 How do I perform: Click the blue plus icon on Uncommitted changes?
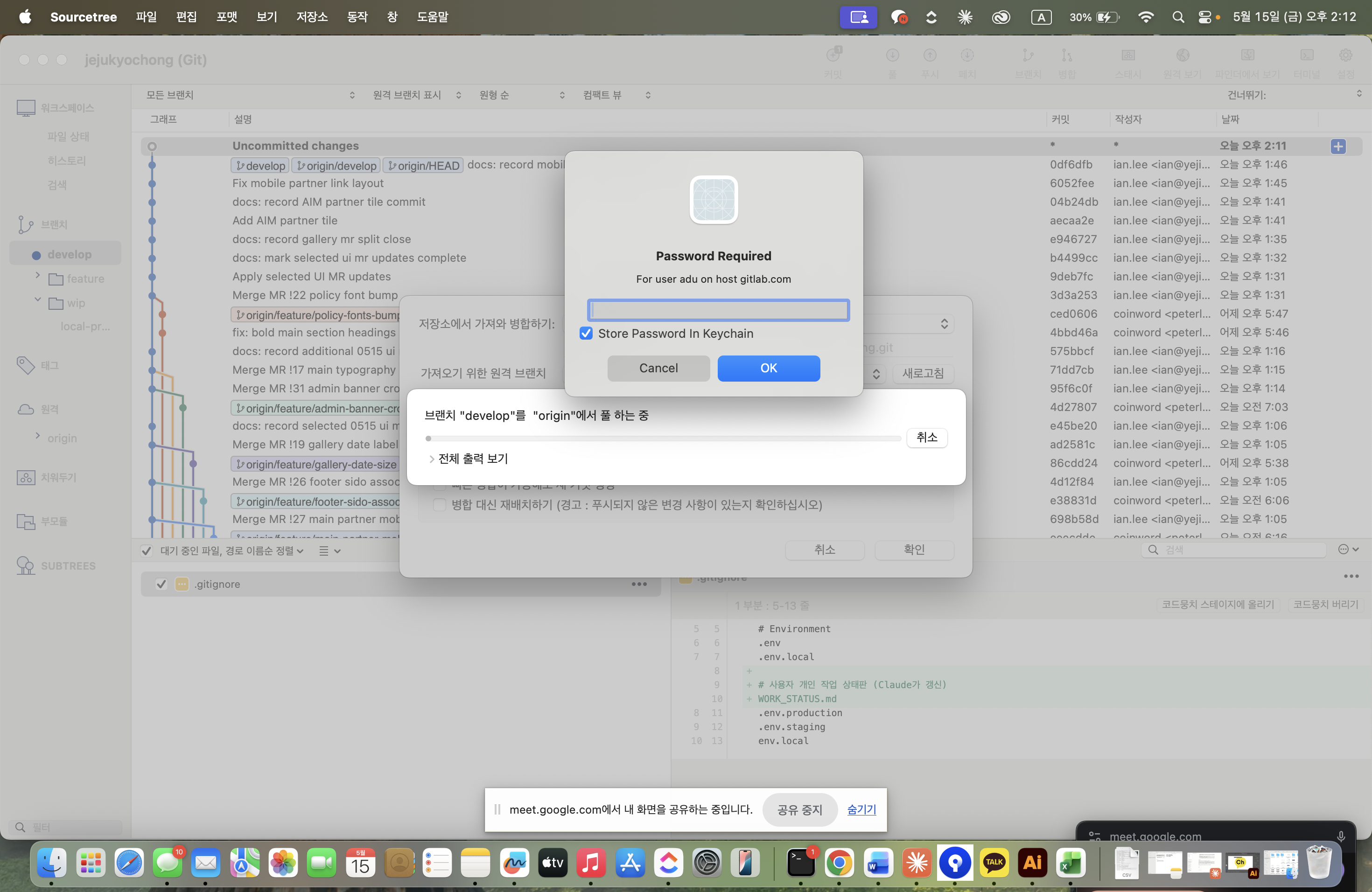point(1338,146)
